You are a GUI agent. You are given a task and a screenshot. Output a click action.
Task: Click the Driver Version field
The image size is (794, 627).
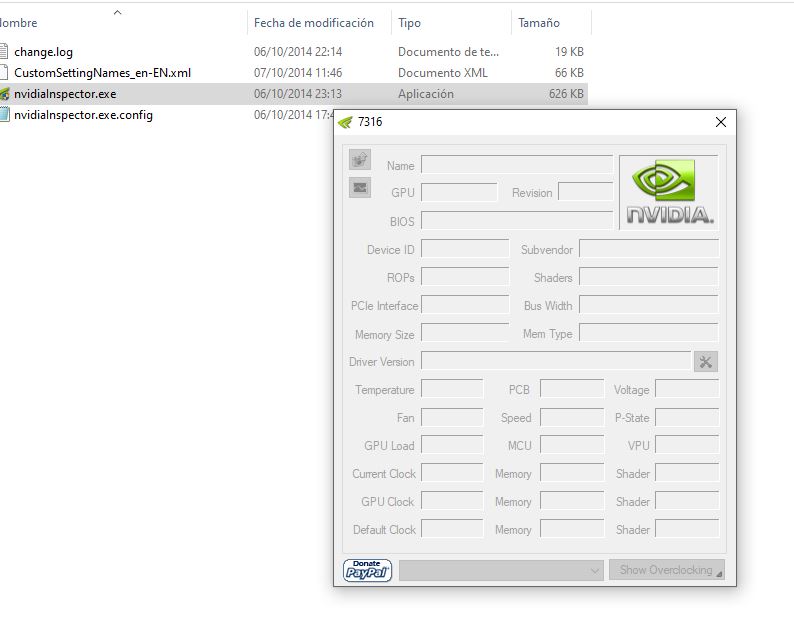click(x=556, y=361)
